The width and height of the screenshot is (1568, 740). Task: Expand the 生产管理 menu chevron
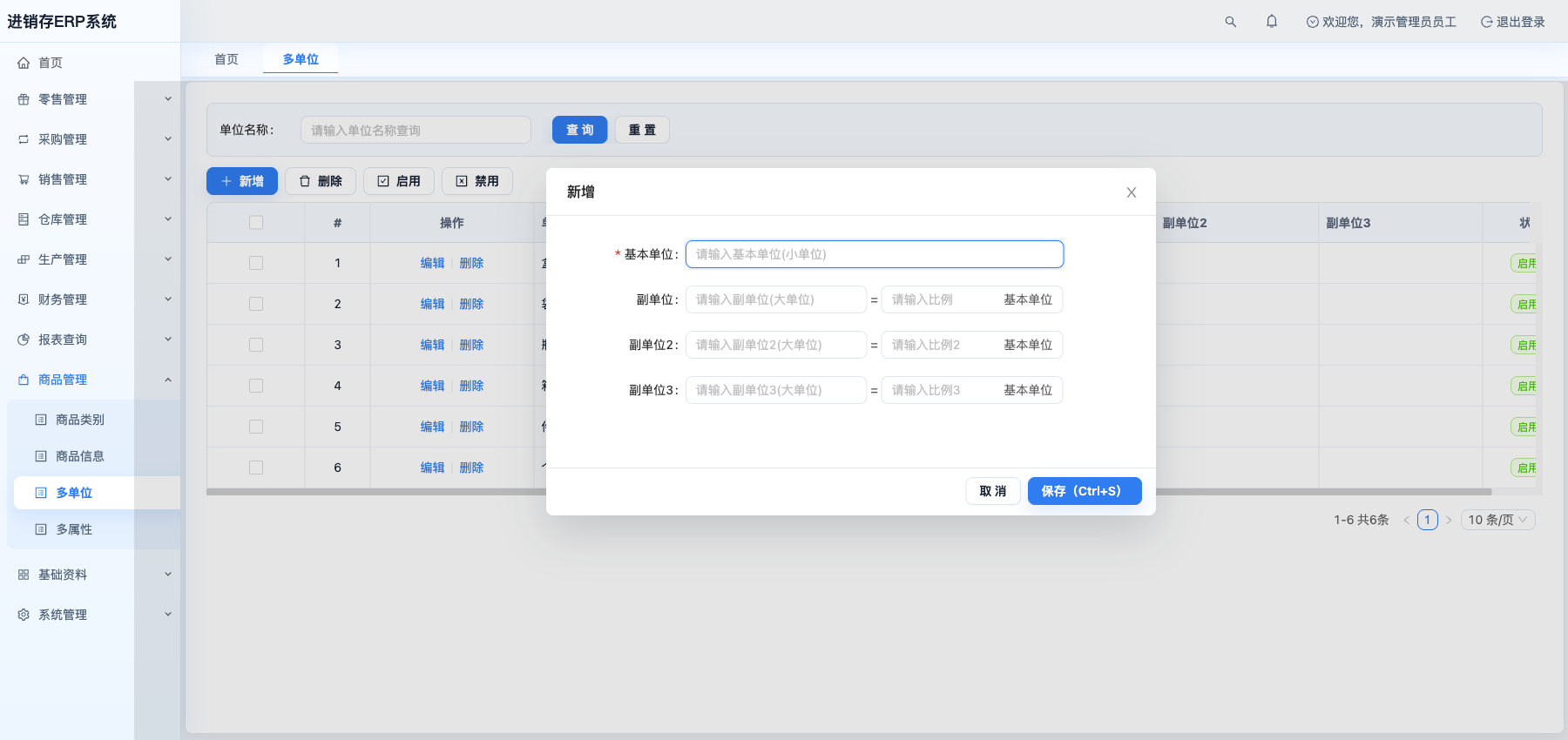168,259
